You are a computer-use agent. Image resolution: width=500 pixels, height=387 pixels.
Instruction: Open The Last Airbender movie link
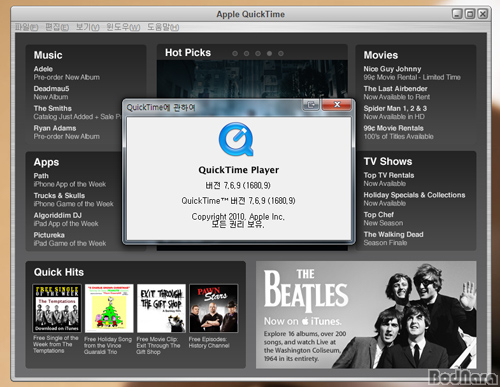(x=397, y=93)
